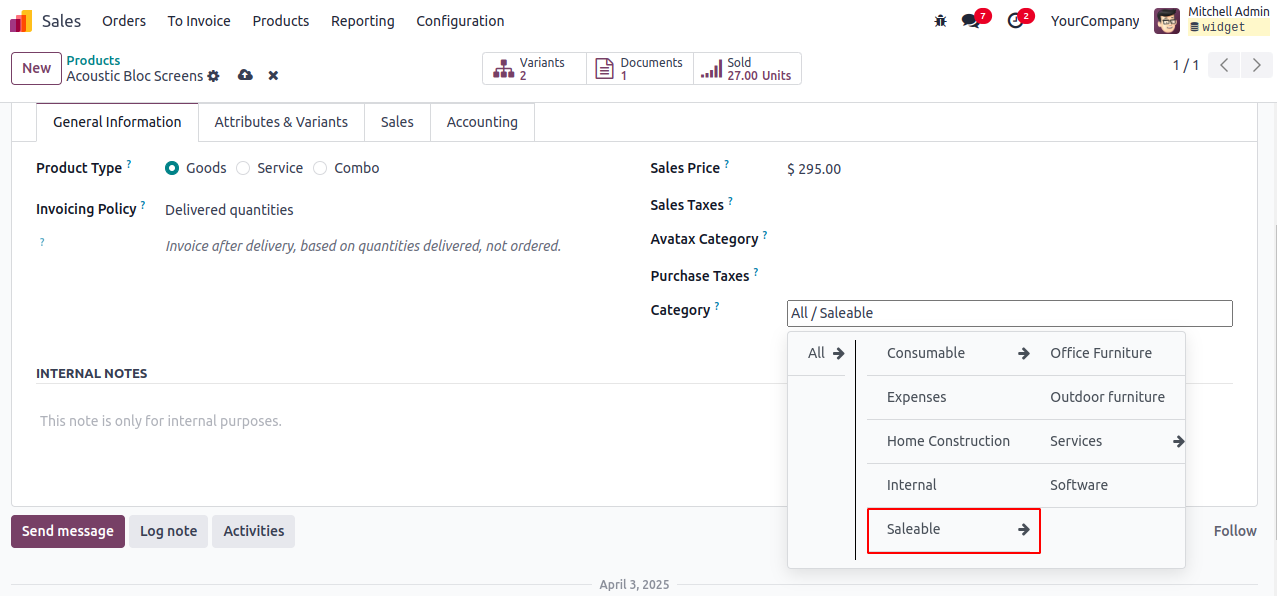This screenshot has width=1277, height=596.
Task: Expand the Consumable category arrow
Action: point(1024,353)
